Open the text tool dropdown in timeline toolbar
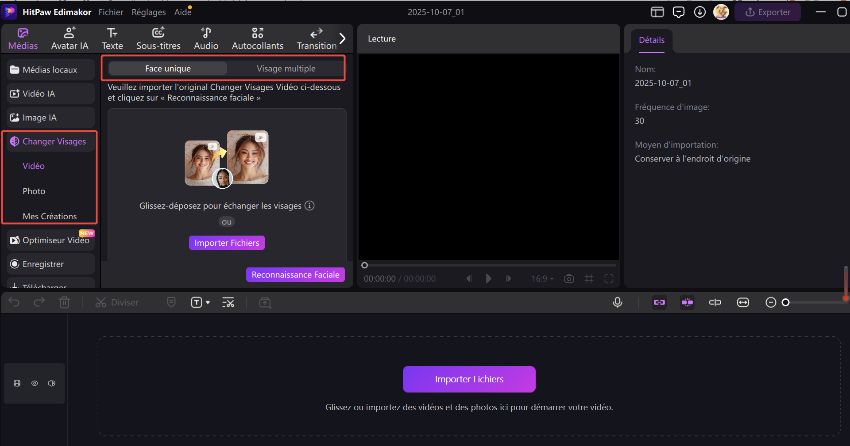 coord(200,302)
